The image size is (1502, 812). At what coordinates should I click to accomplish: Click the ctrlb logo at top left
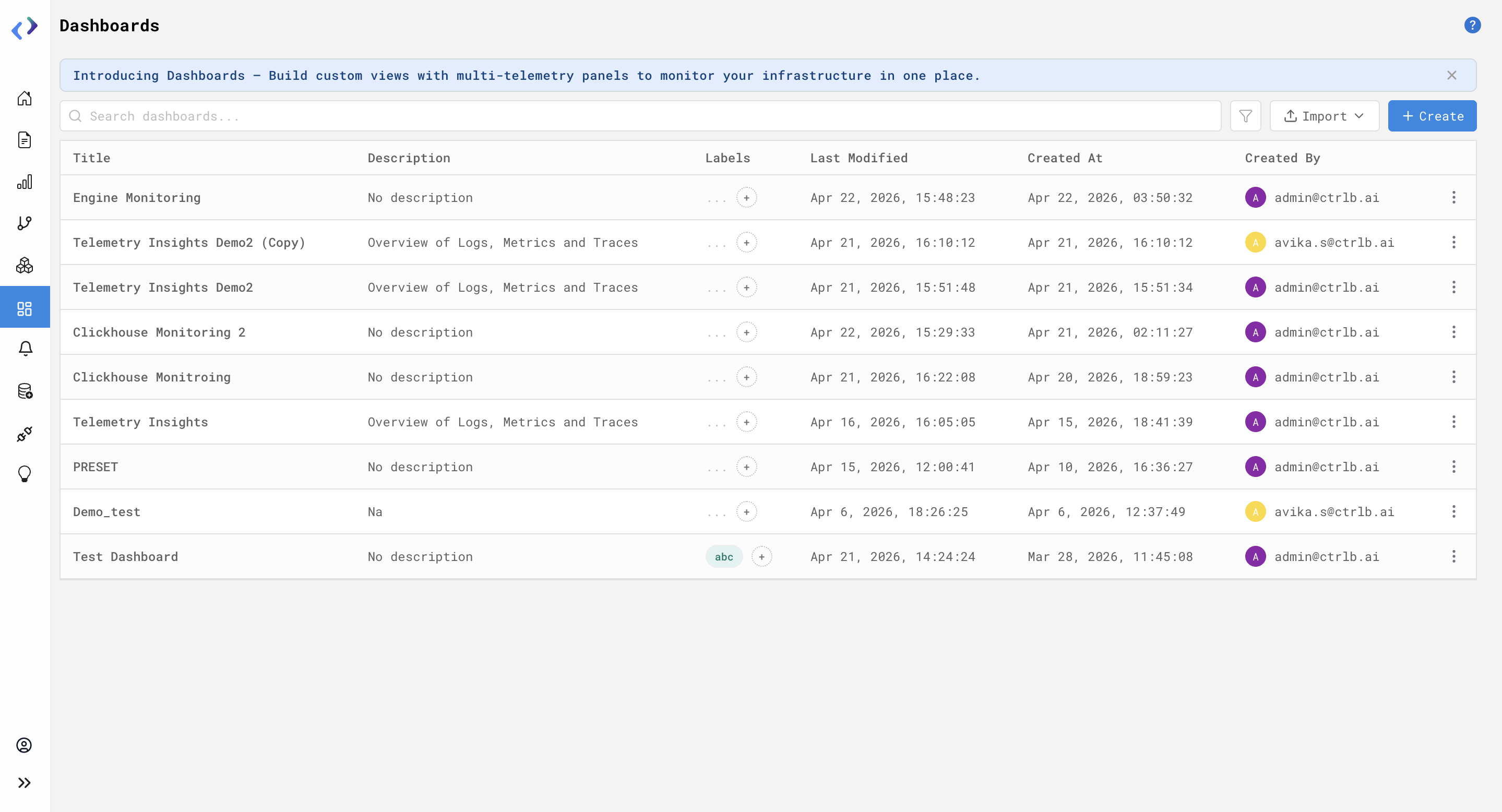point(25,27)
